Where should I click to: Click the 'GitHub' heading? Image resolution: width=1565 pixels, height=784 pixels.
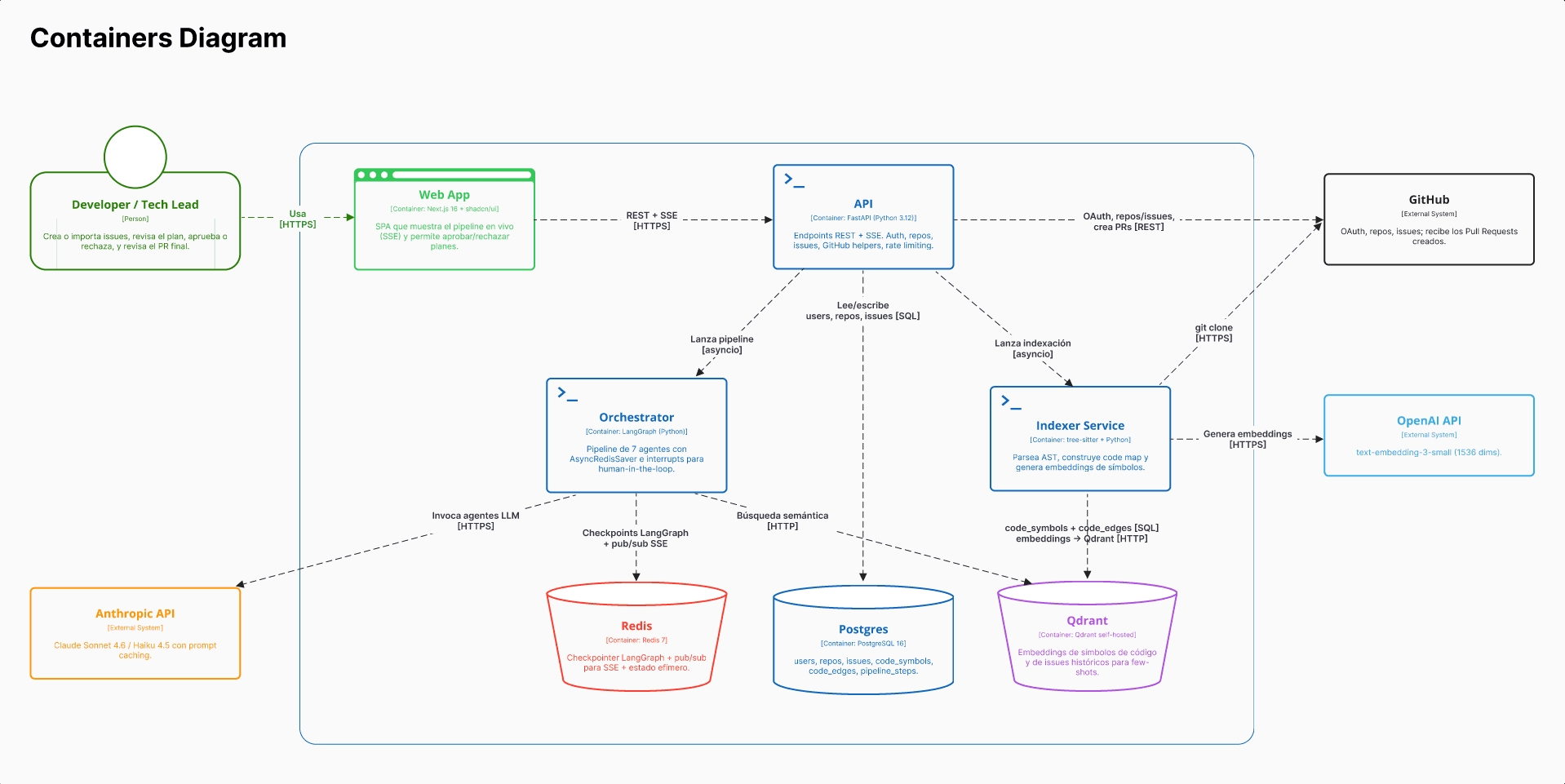1429,200
